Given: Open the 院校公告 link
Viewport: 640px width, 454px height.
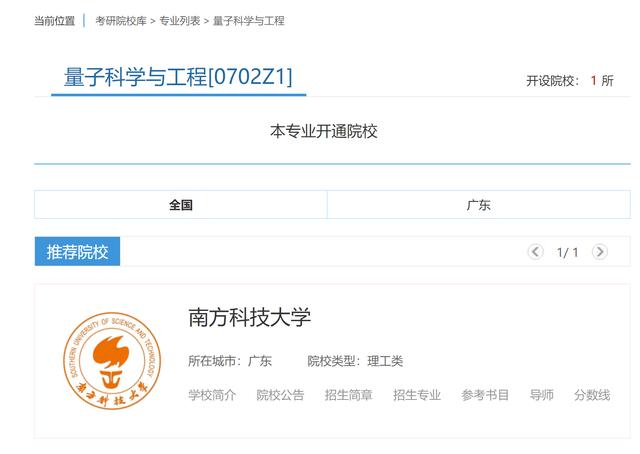Looking at the screenshot, I should pos(280,395).
